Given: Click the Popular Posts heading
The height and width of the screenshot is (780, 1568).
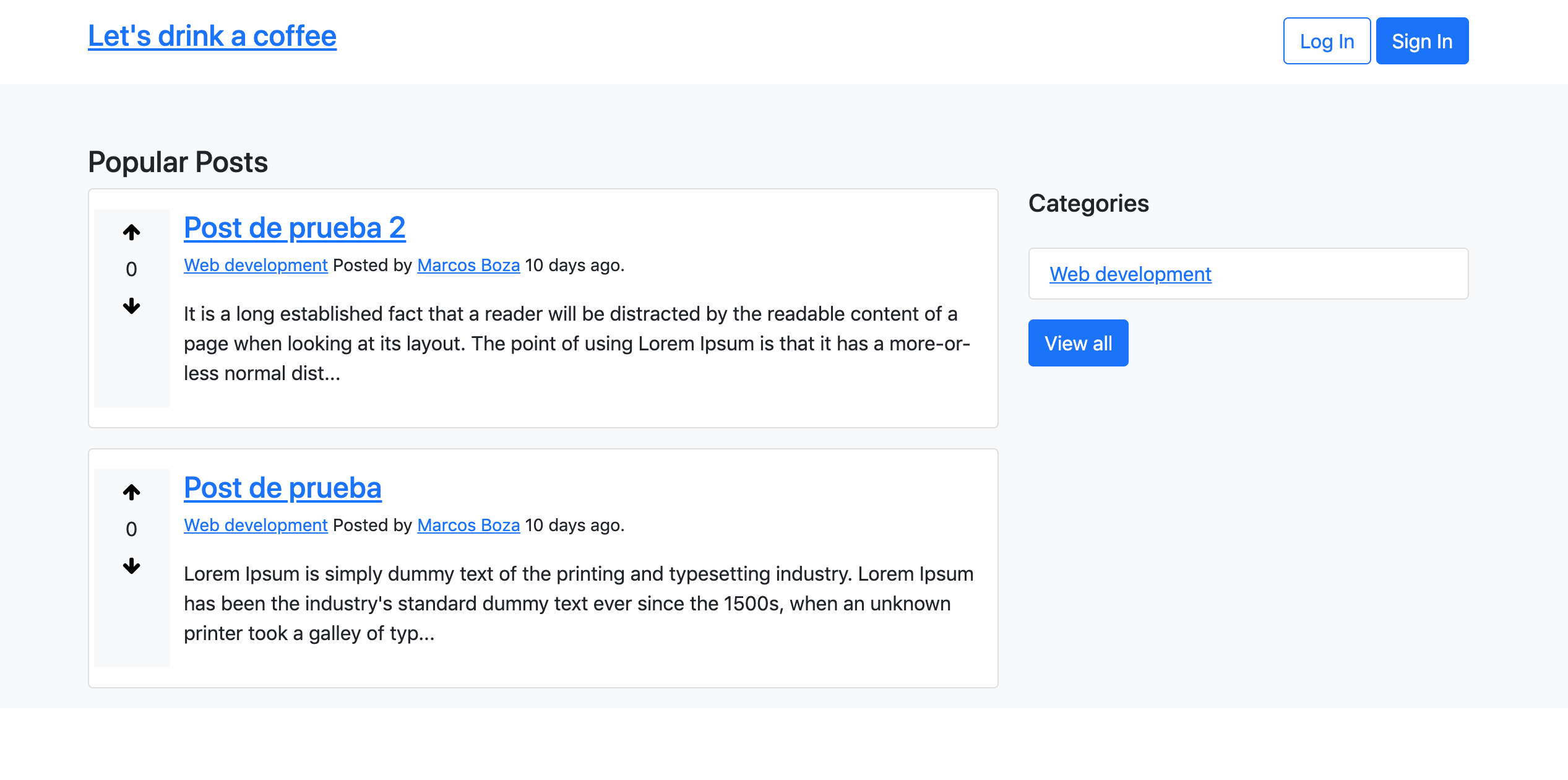Looking at the screenshot, I should tap(178, 162).
